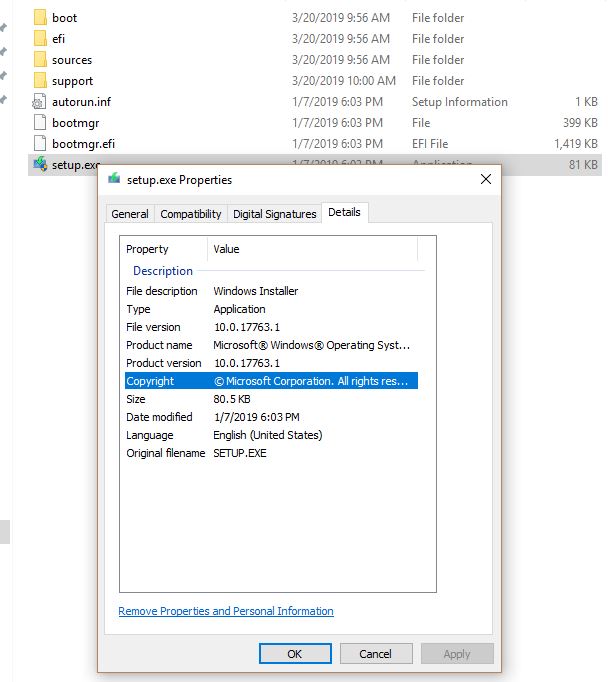608x682 pixels.
Task: Select the File version row
Action: point(271,327)
